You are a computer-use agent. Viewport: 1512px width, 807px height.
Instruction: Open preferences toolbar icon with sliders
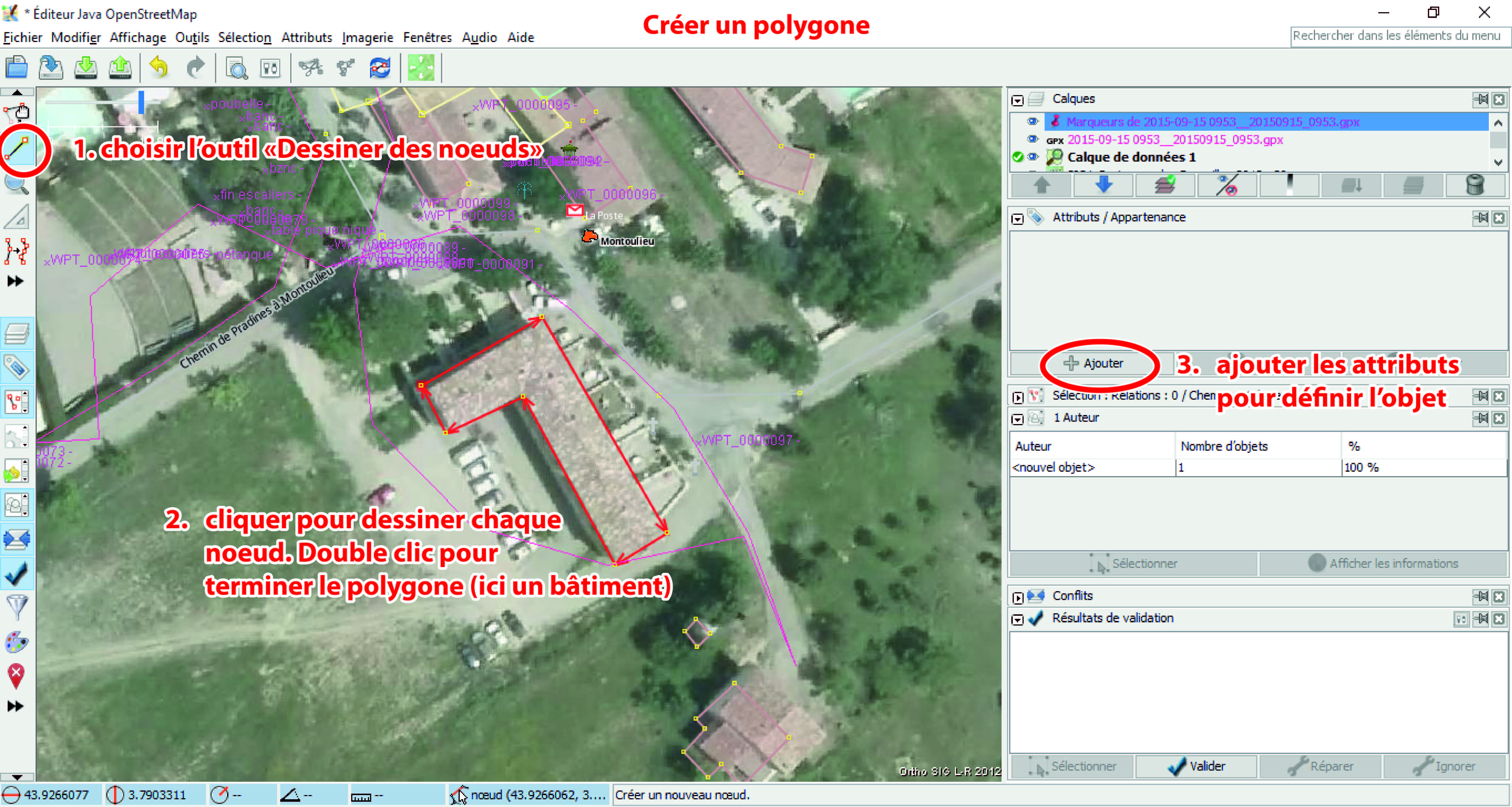271,68
